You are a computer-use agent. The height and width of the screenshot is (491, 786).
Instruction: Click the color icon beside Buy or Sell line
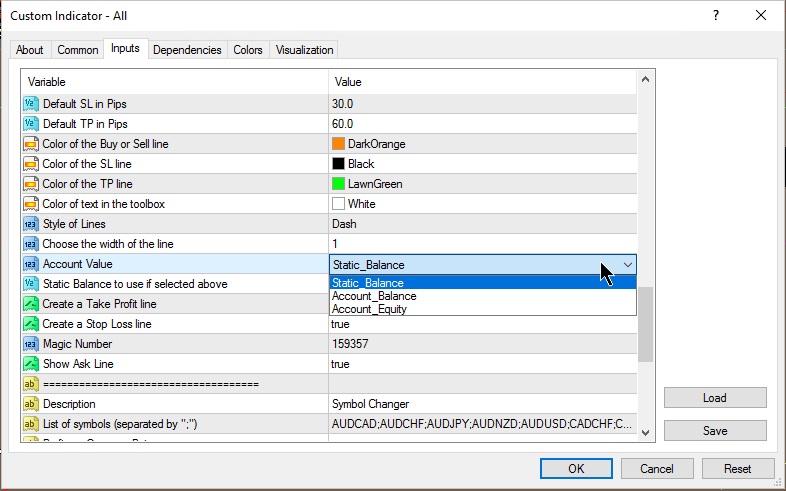[x=31, y=144]
